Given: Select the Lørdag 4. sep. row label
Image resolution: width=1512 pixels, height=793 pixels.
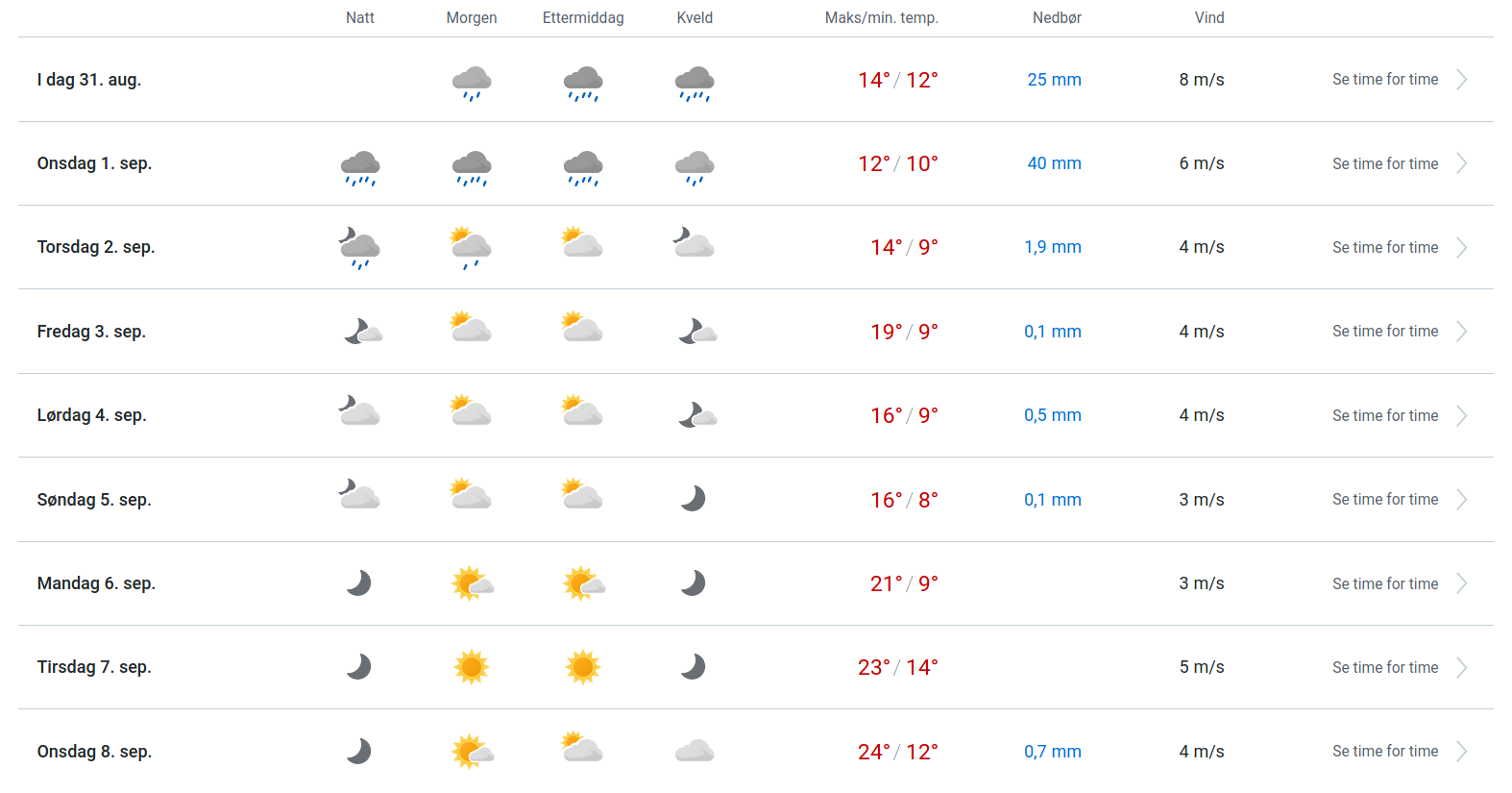Looking at the screenshot, I should coord(92,415).
